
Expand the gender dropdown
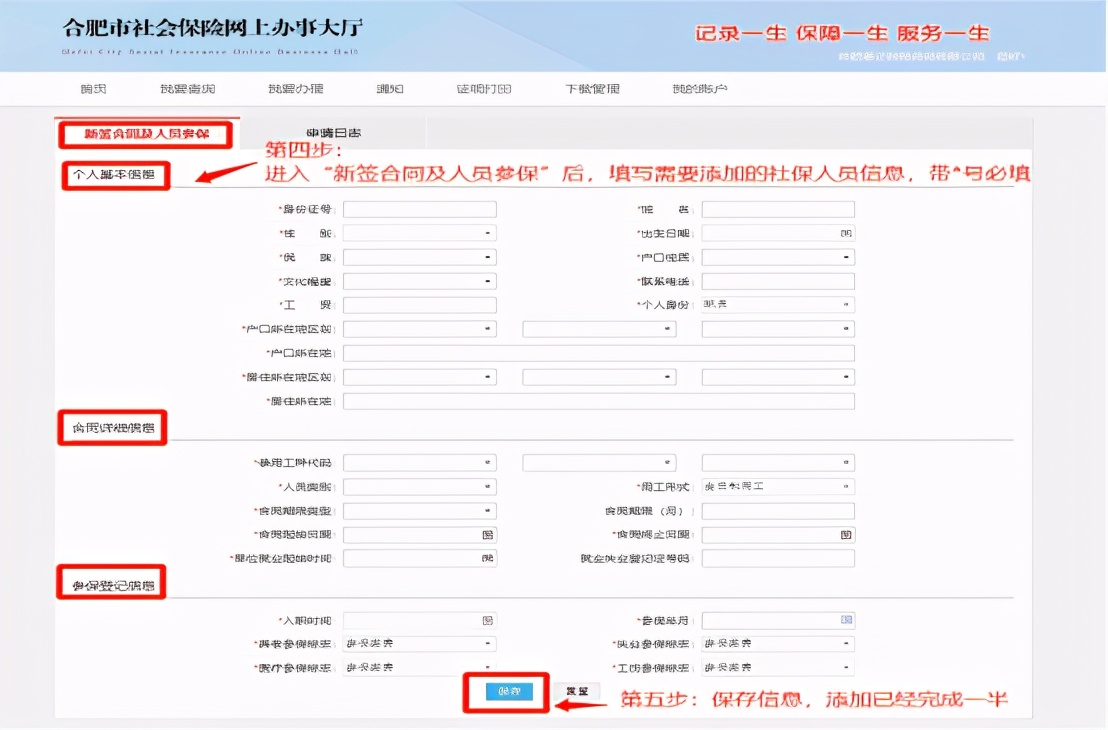point(420,233)
